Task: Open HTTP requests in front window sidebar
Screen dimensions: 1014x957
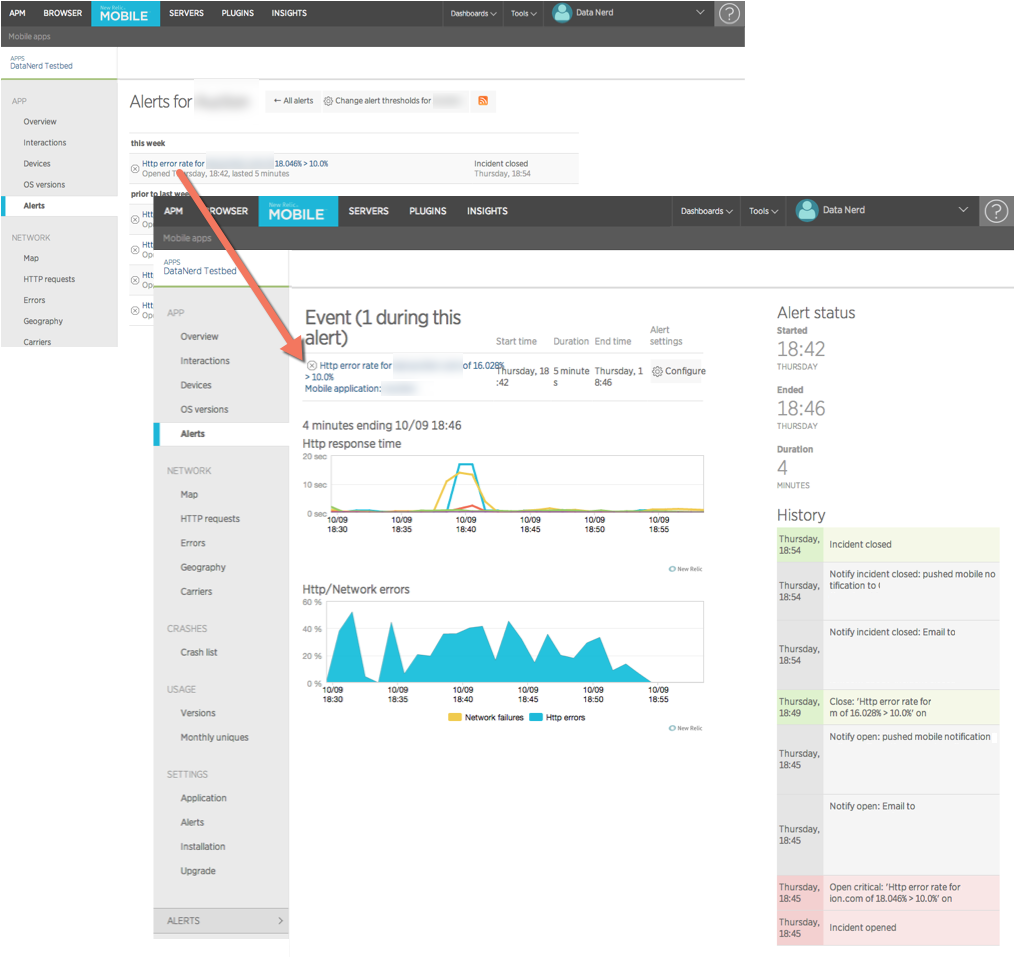Action: tap(210, 519)
